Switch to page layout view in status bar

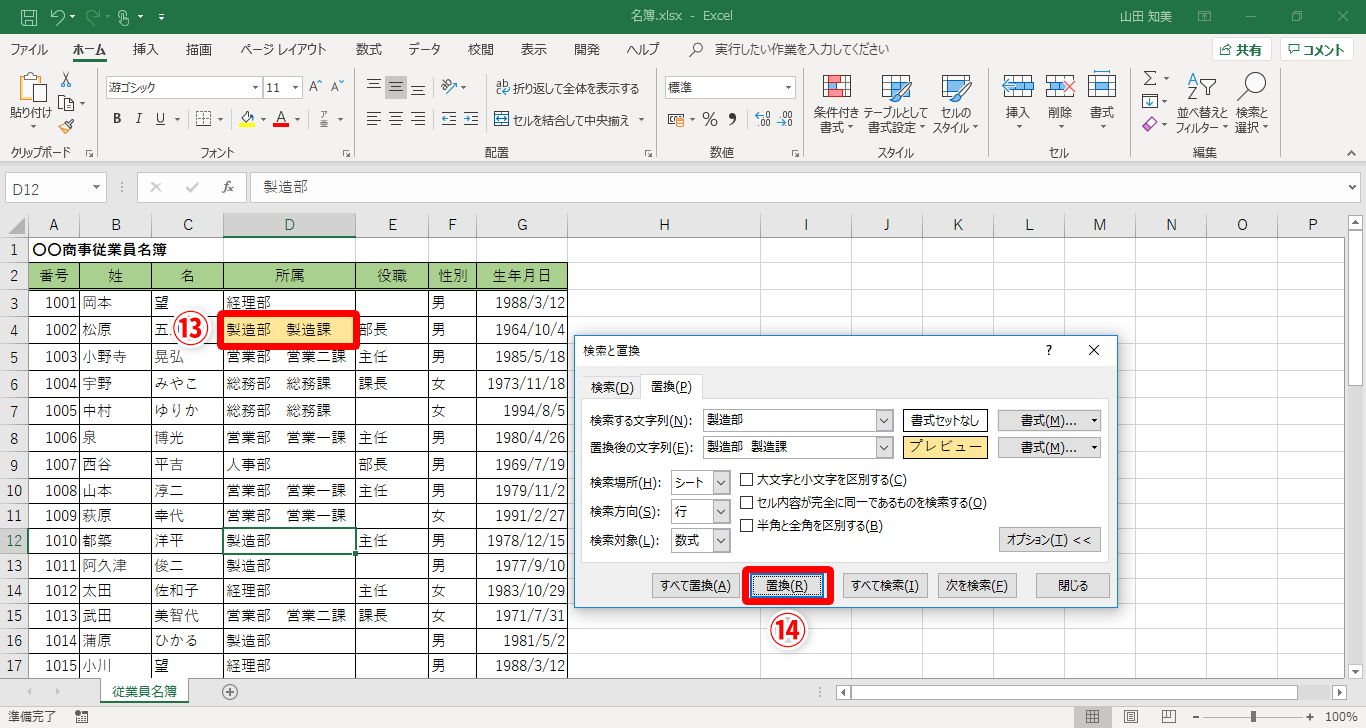point(1129,716)
